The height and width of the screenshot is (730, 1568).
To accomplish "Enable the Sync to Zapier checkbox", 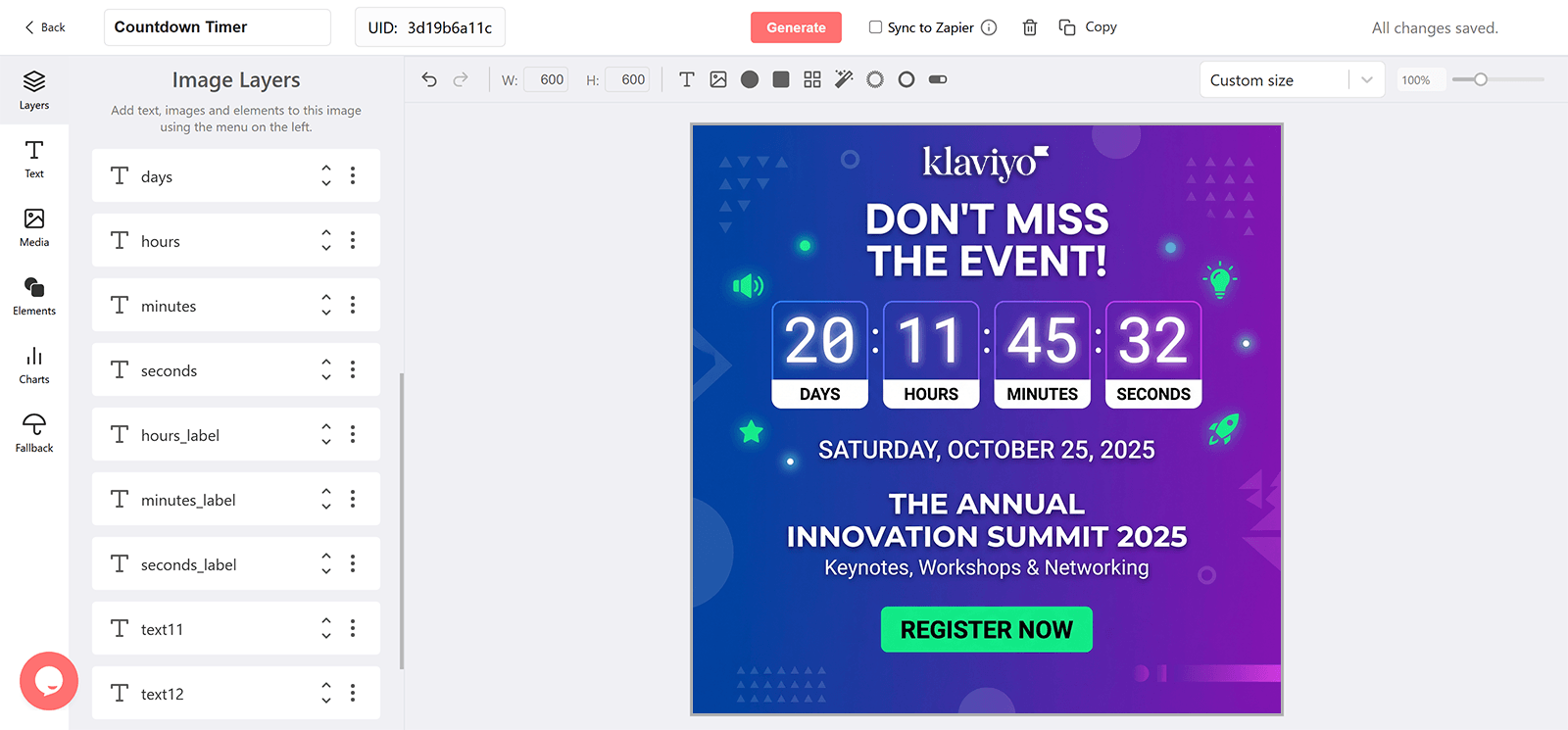I will click(875, 27).
